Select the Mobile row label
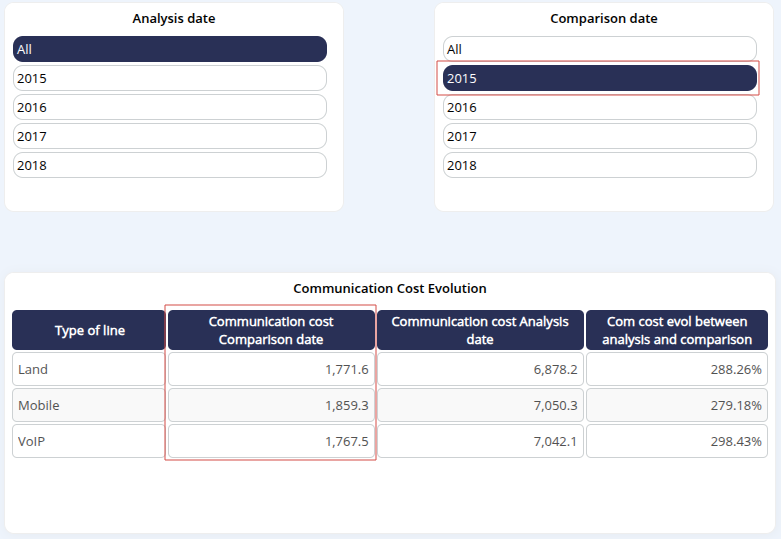Viewport: 781px width, 539px height. 89,405
